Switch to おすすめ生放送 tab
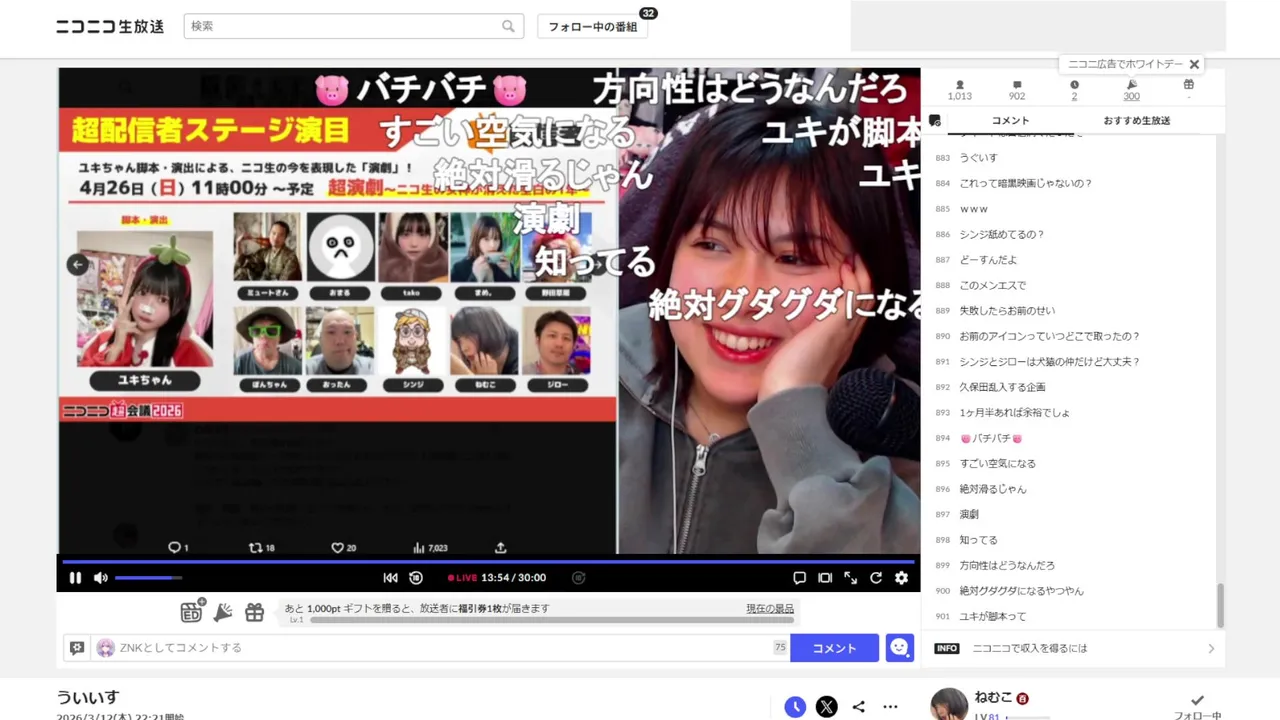This screenshot has width=1280, height=720. [x=1137, y=120]
